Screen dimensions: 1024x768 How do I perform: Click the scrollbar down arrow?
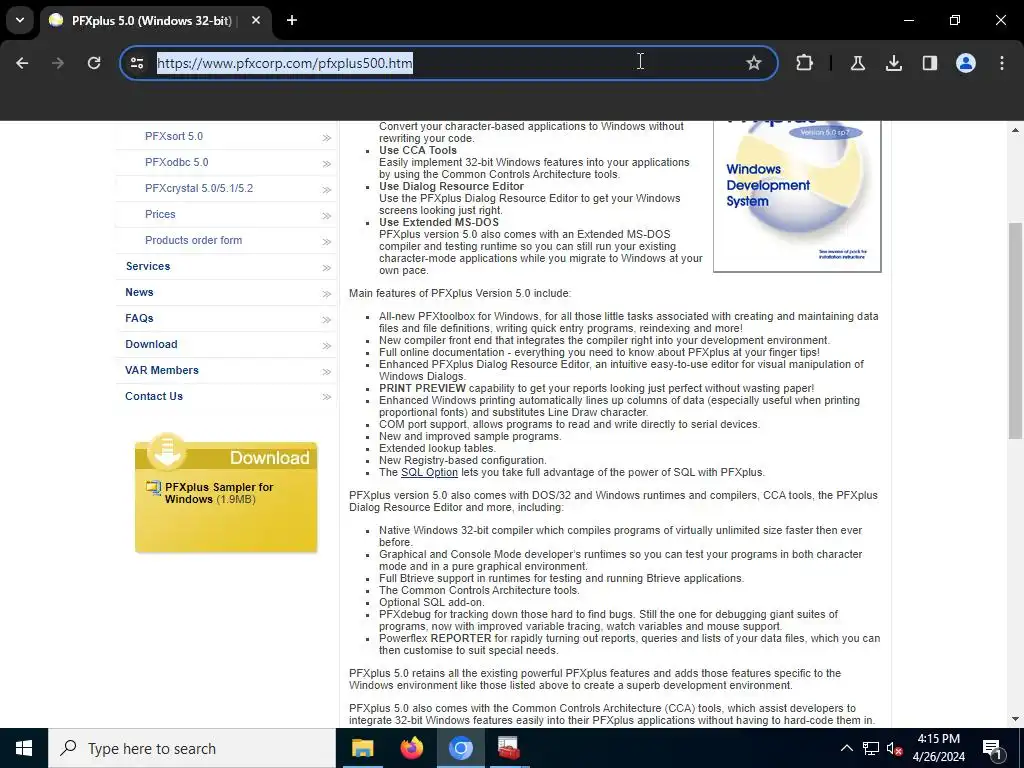(1016, 719)
